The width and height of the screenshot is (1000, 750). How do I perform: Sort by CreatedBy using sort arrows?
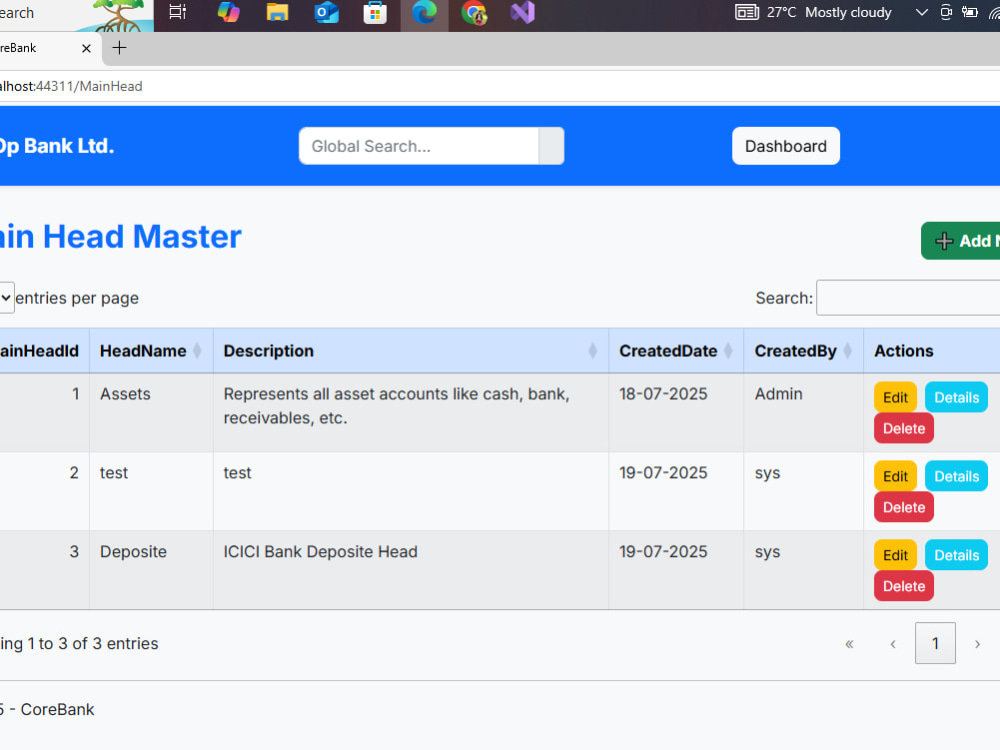tap(848, 351)
